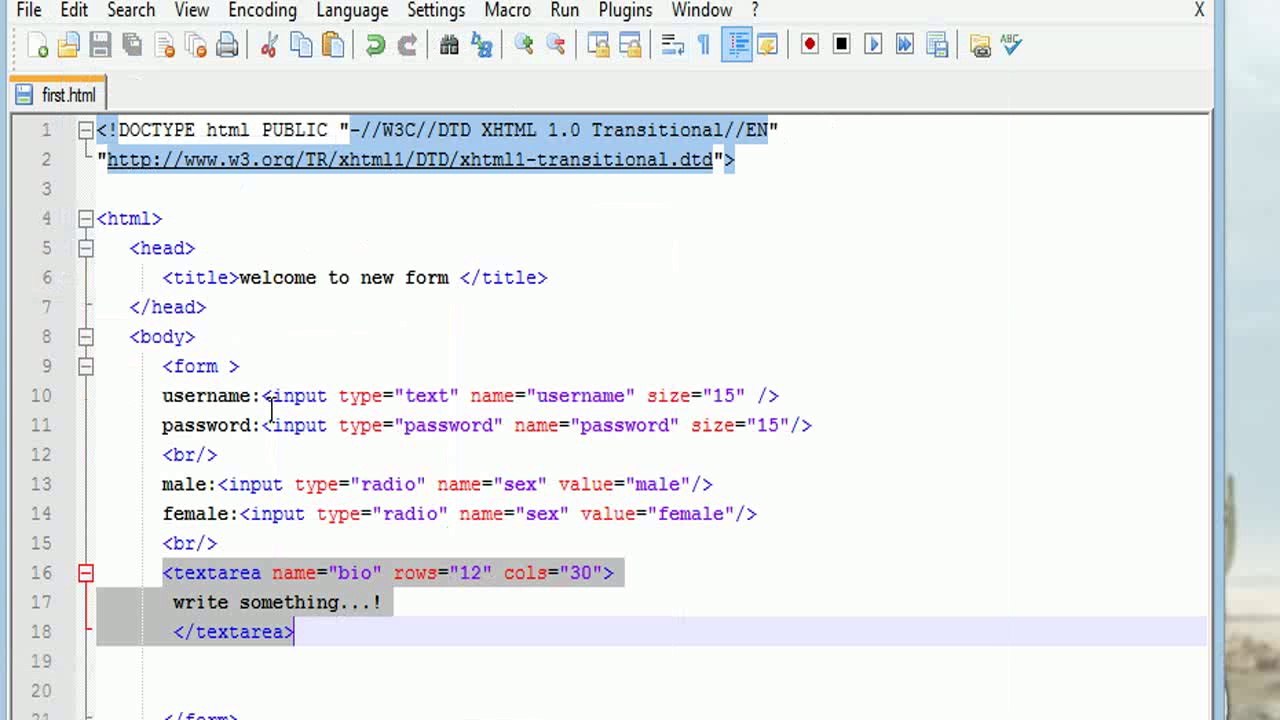
Task: Play back the recorded macro
Action: [873, 45]
